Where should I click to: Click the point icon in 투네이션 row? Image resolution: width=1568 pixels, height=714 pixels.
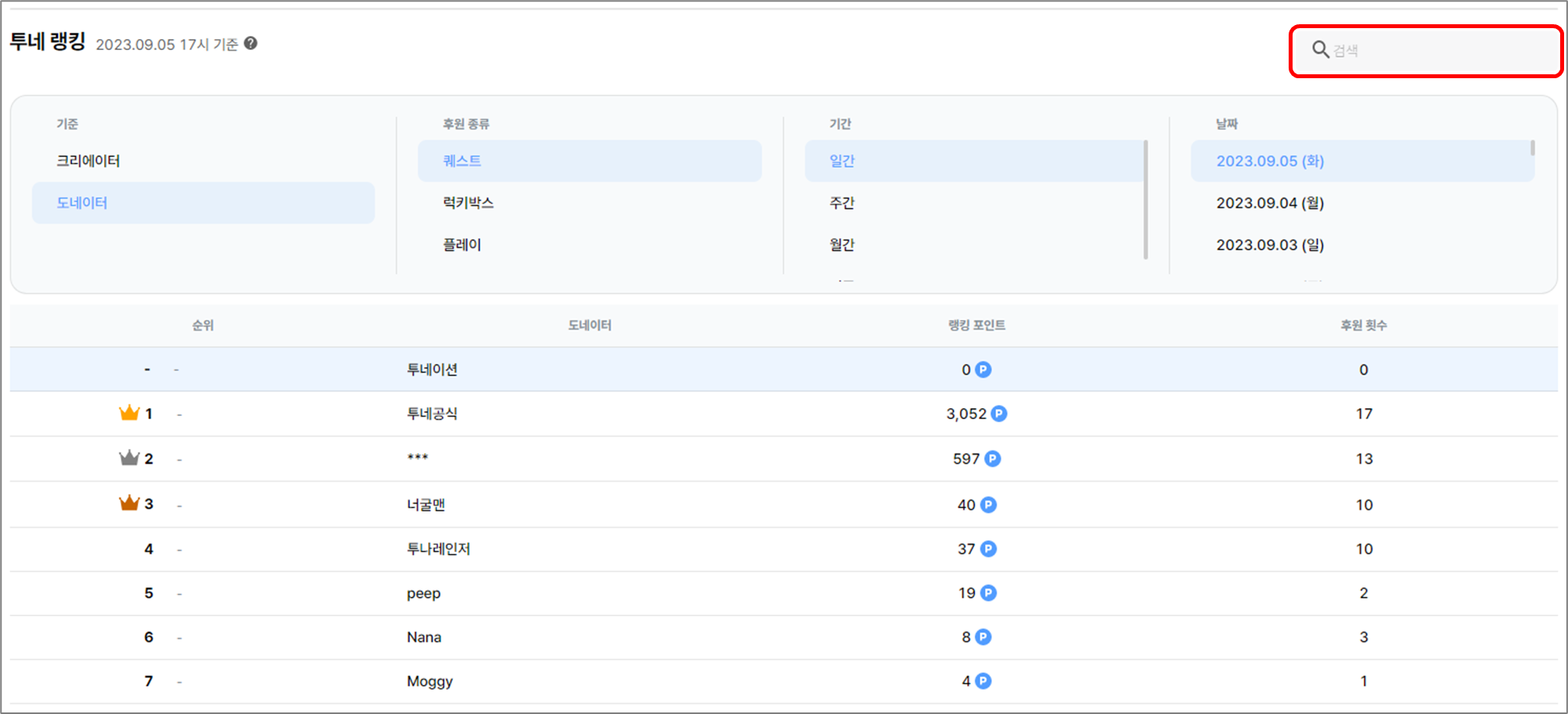coord(984,370)
